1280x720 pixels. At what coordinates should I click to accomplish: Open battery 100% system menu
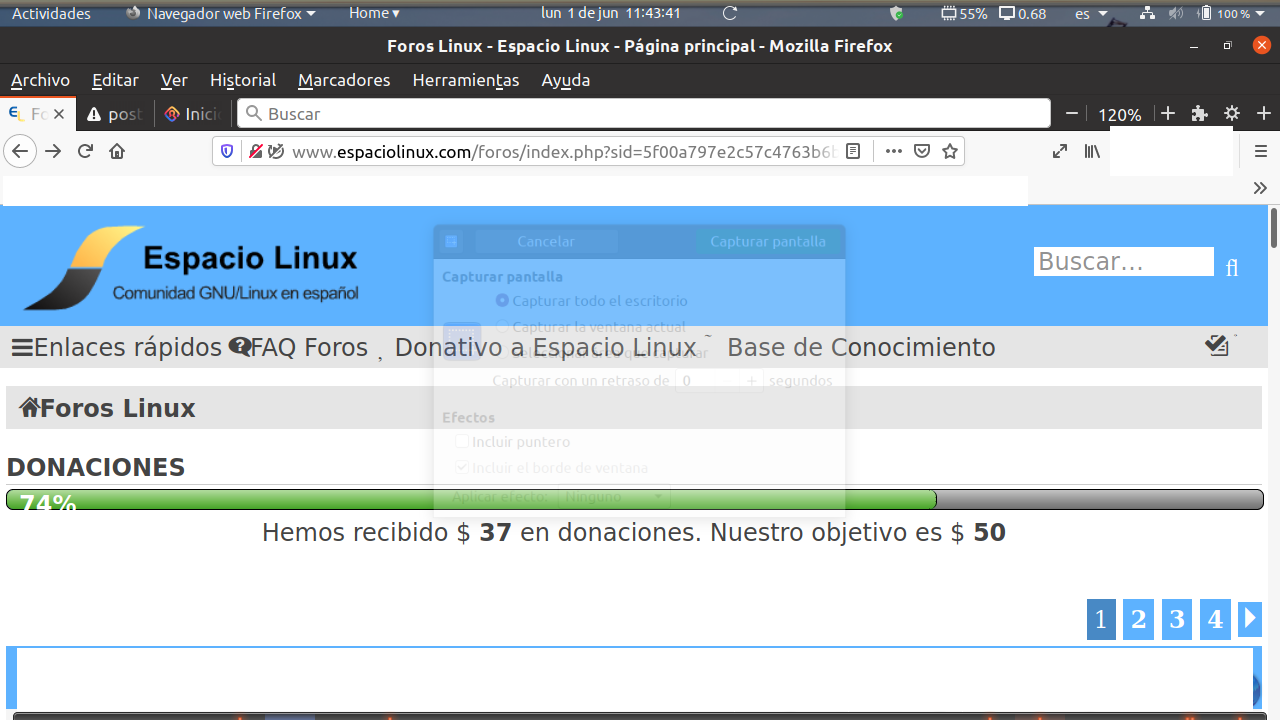pos(1233,13)
